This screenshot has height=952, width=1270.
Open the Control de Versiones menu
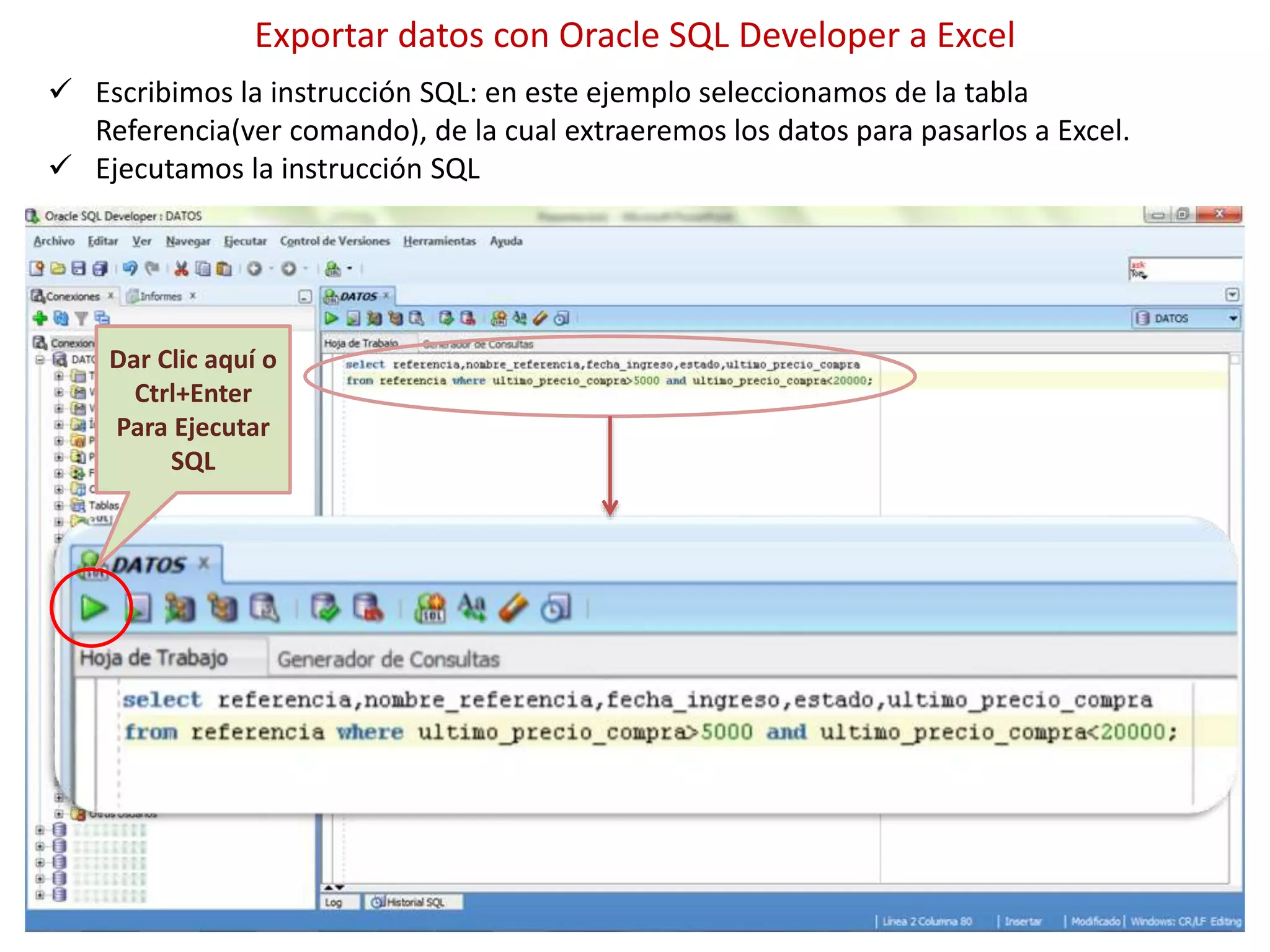click(x=335, y=241)
